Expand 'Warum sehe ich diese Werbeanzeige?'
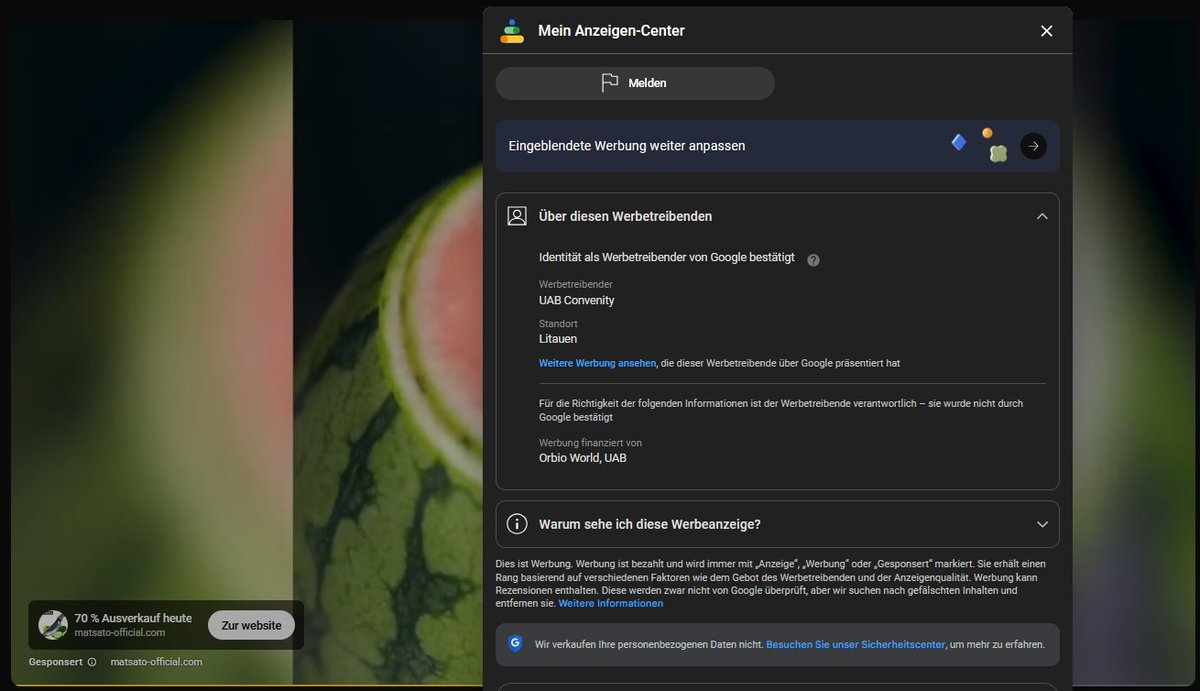The height and width of the screenshot is (691, 1200). tap(1042, 524)
